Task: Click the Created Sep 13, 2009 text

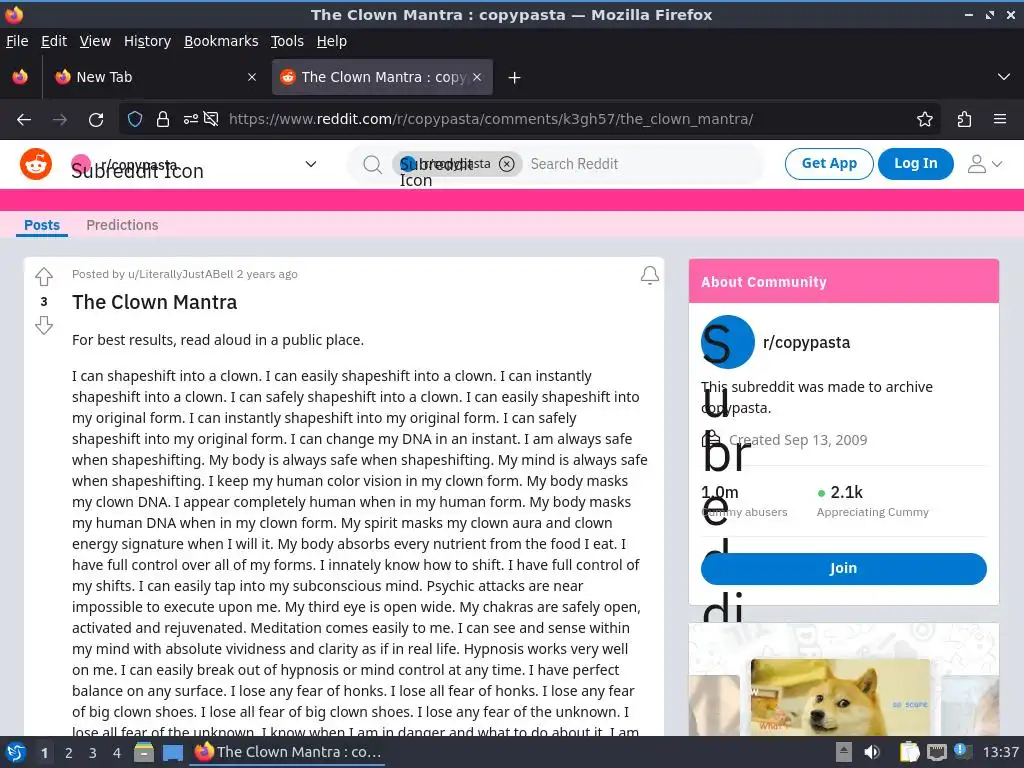Action: point(798,440)
